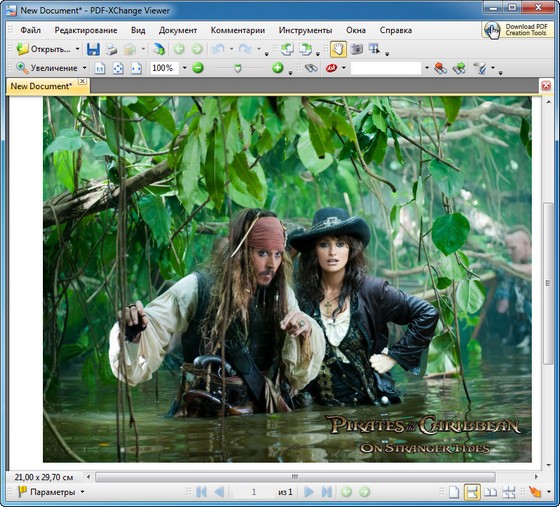The image size is (560, 507).
Task: Click the zoom slider handle
Action: click(238, 68)
